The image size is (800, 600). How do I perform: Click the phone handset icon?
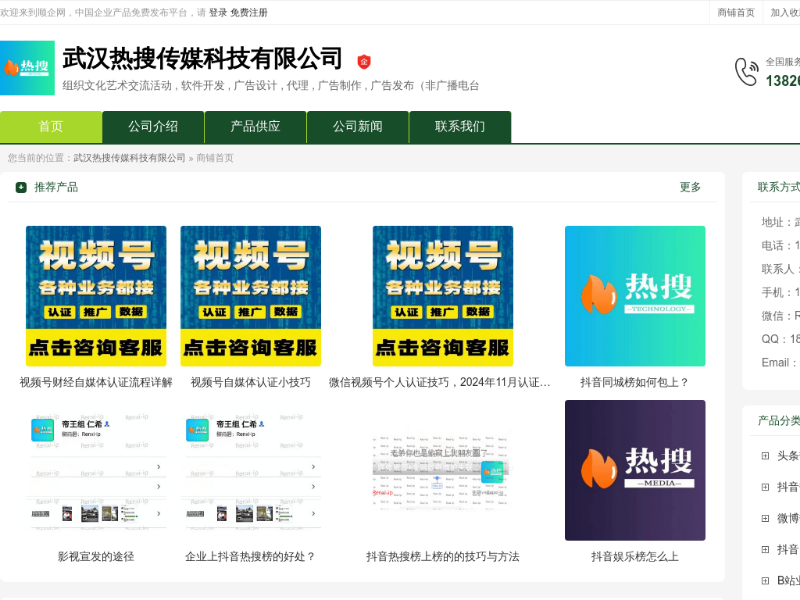[x=746, y=71]
